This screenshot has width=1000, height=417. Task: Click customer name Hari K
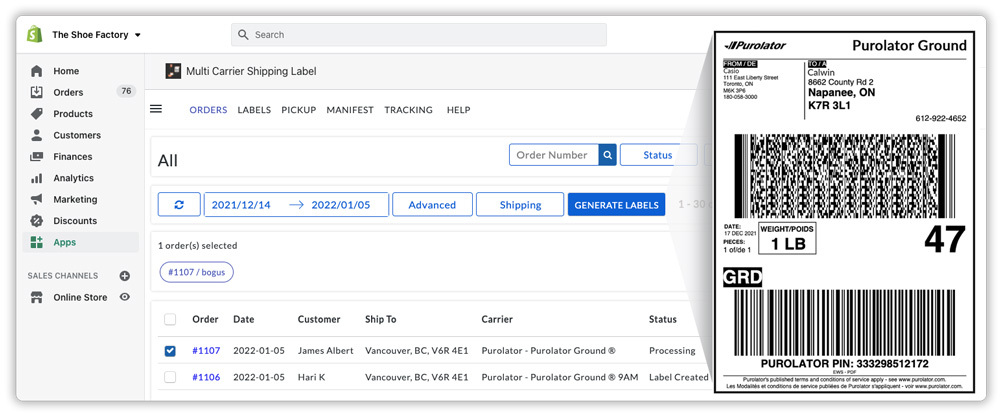(311, 377)
